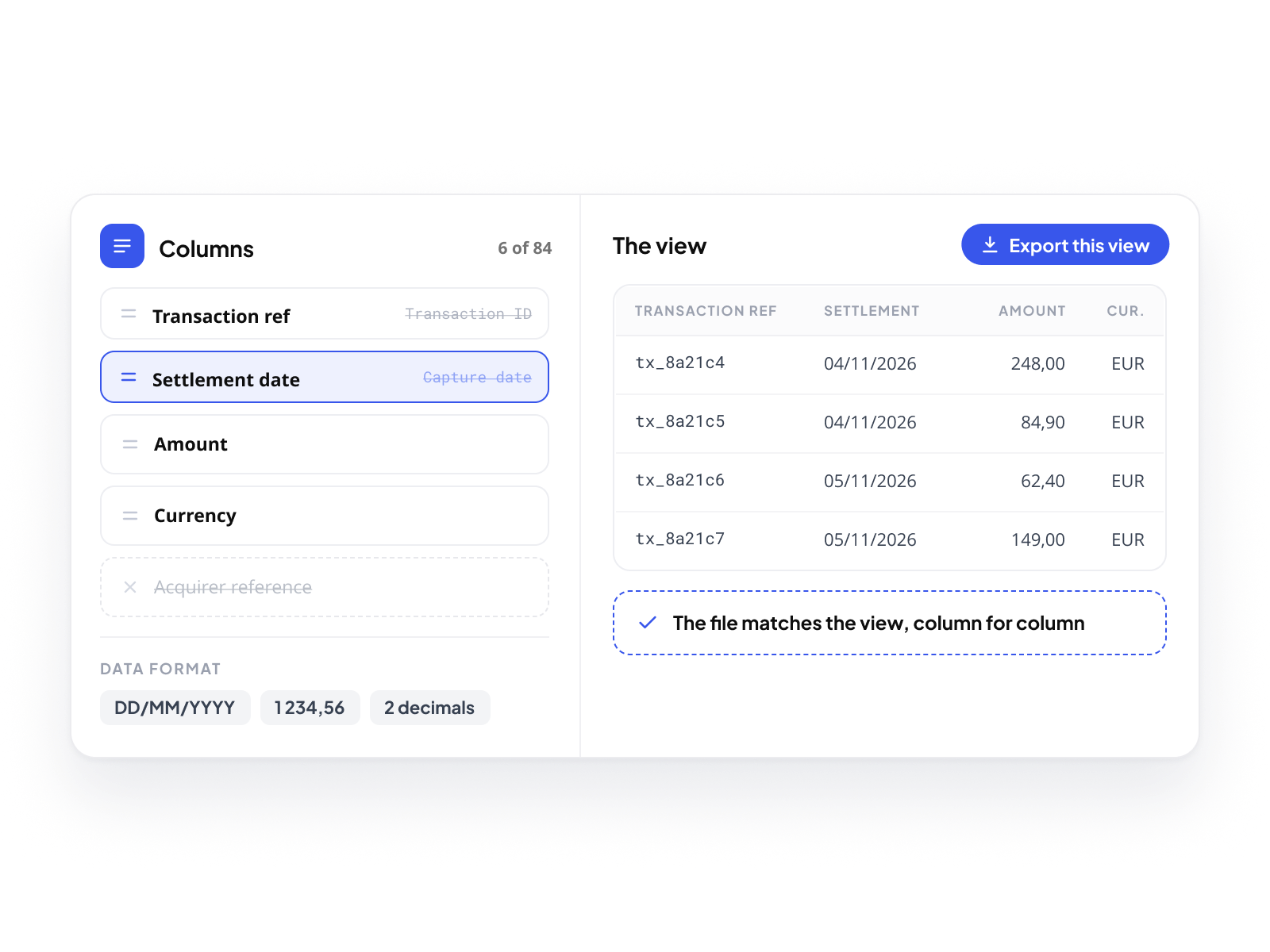Click the amount 248,00
The height and width of the screenshot is (952, 1270).
coord(1038,363)
